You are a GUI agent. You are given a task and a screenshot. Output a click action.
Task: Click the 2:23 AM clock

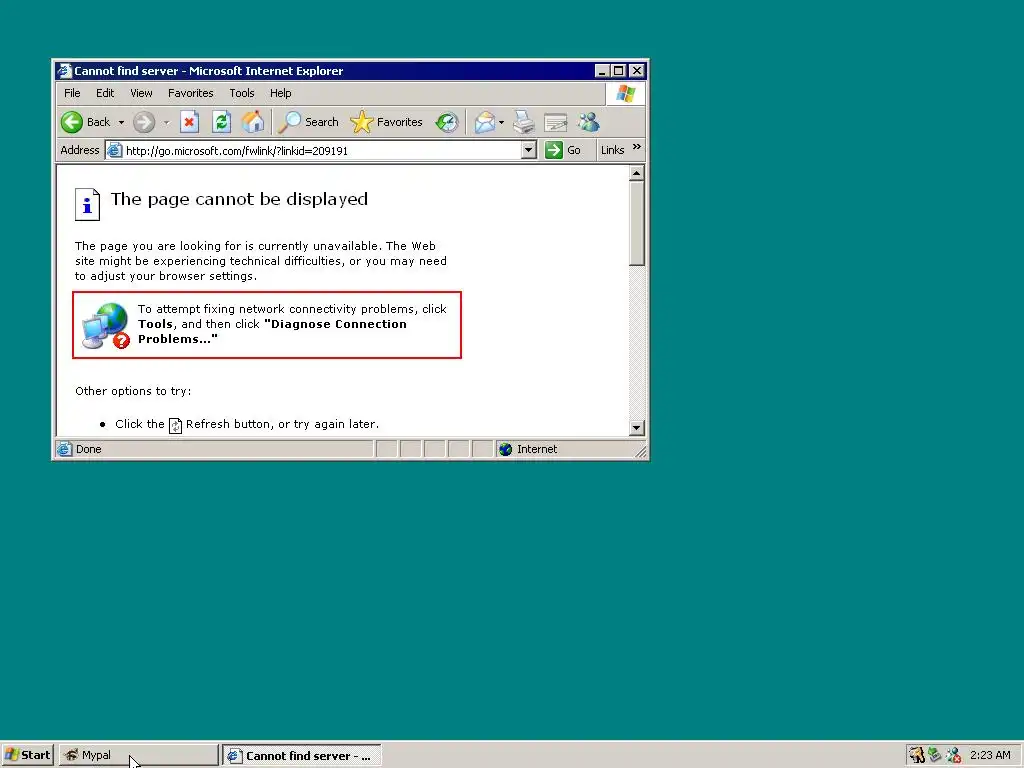(x=990, y=755)
